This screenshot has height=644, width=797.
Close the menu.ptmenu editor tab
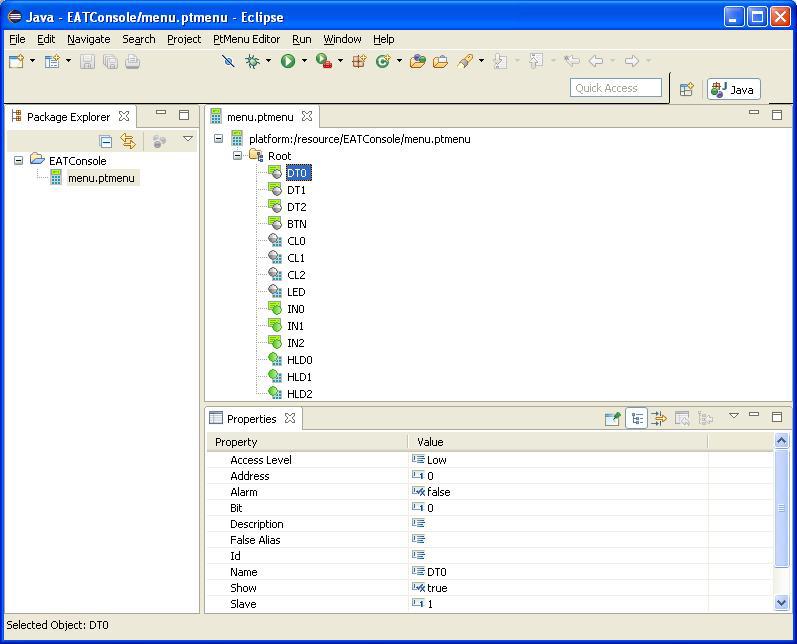click(306, 116)
